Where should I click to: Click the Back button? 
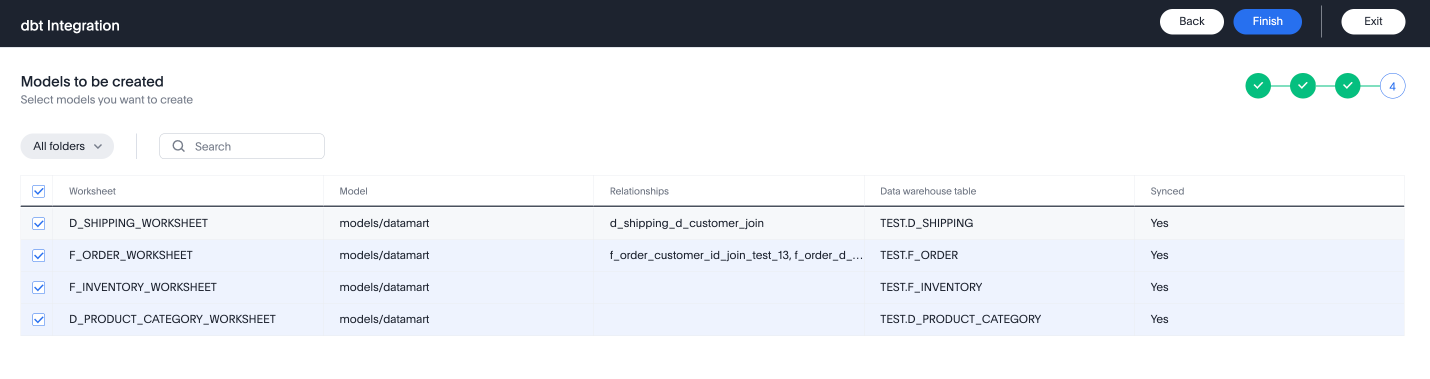[x=1192, y=21]
